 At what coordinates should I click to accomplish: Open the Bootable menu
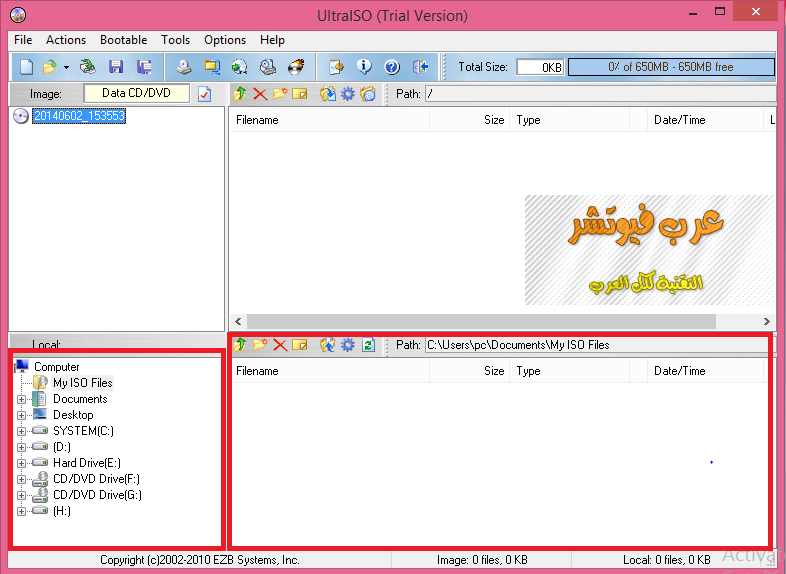click(x=123, y=40)
